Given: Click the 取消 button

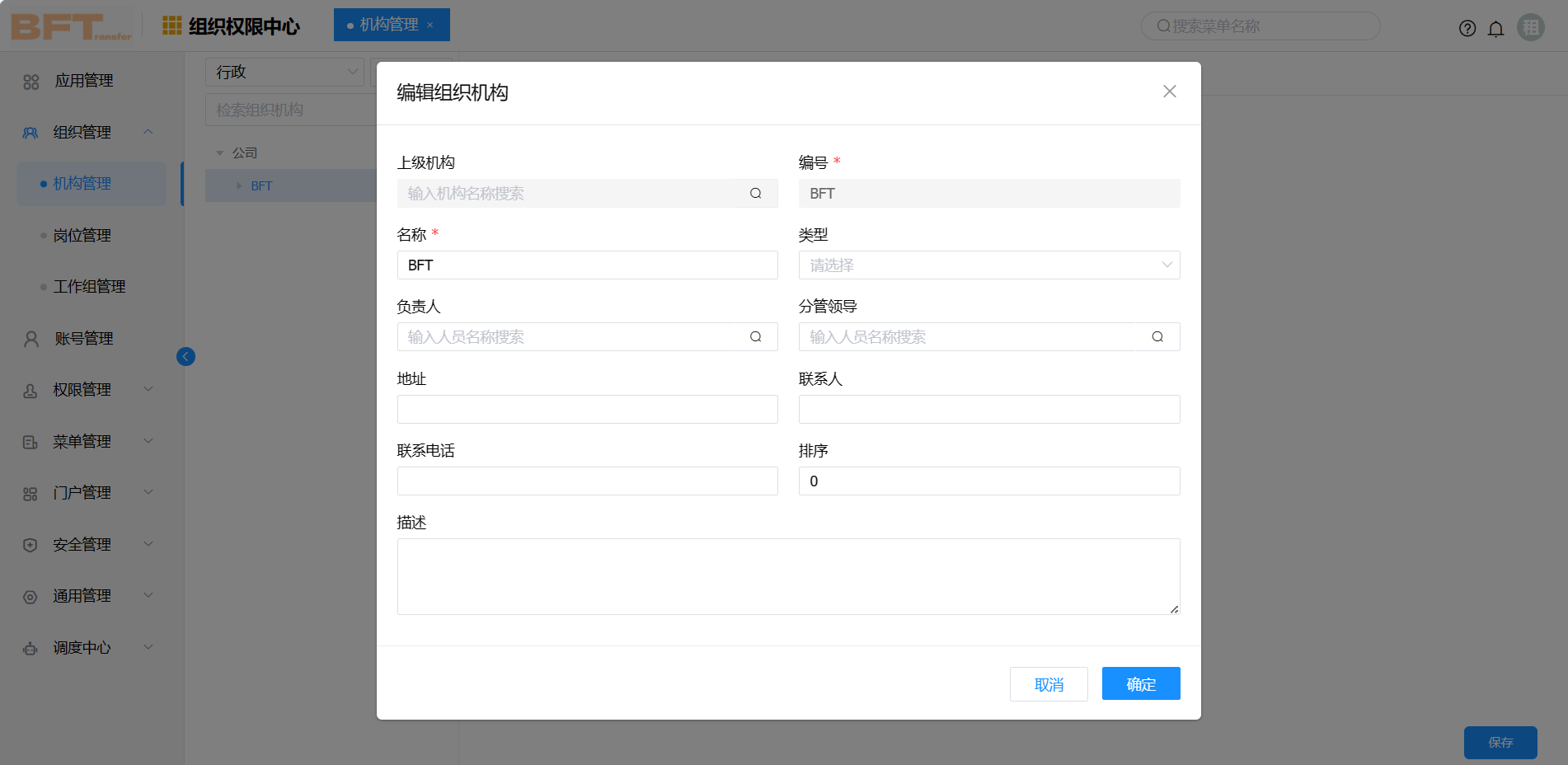Looking at the screenshot, I should point(1048,684).
